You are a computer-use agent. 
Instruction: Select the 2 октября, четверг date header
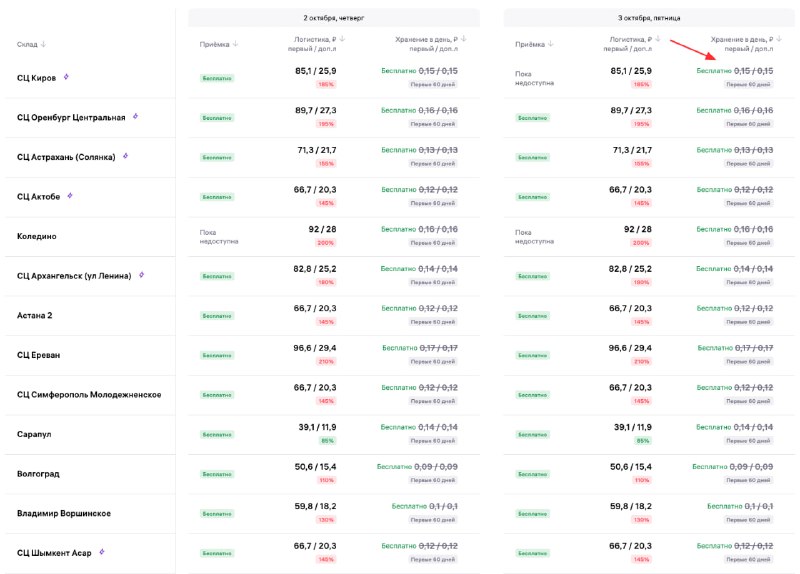point(334,18)
